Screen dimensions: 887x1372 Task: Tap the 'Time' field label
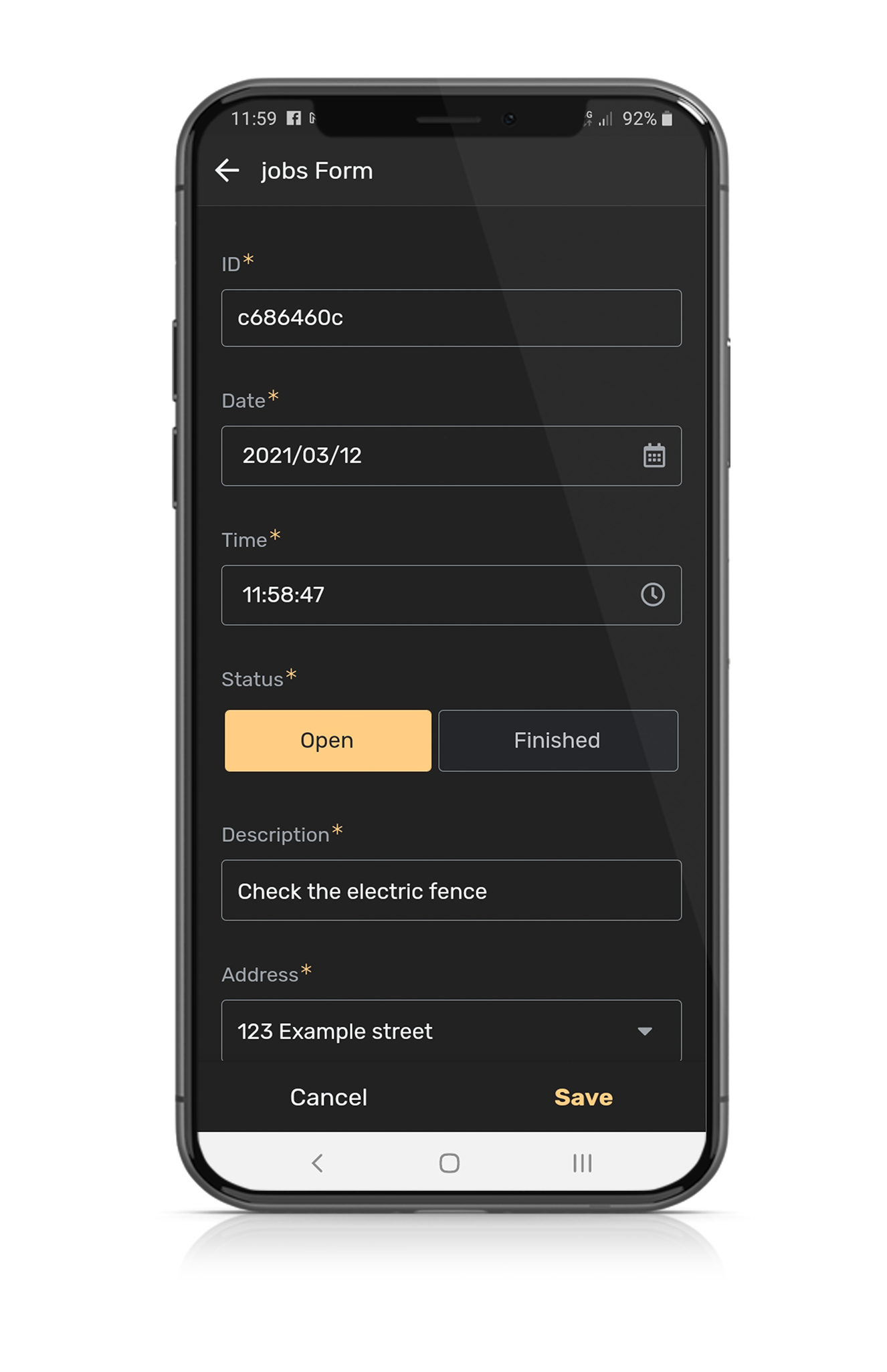tap(244, 540)
